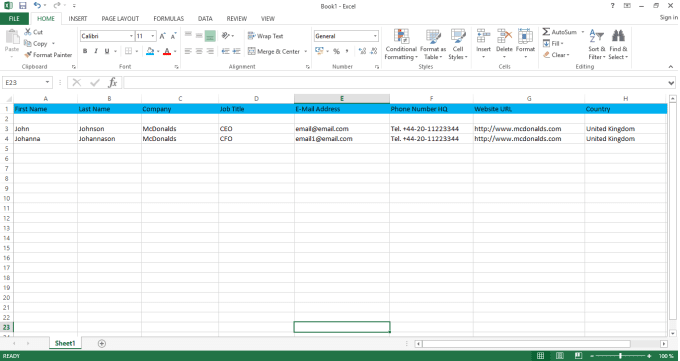The height and width of the screenshot is (361, 680).
Task: Switch to the FORMULAS tab
Action: 168,19
